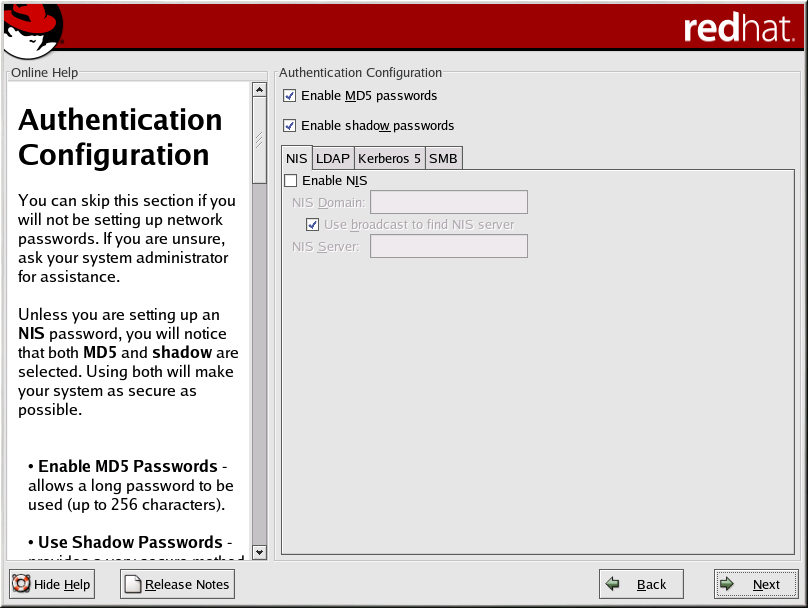Open the Kerberos 5 tab
808x608 pixels.
coord(389,159)
